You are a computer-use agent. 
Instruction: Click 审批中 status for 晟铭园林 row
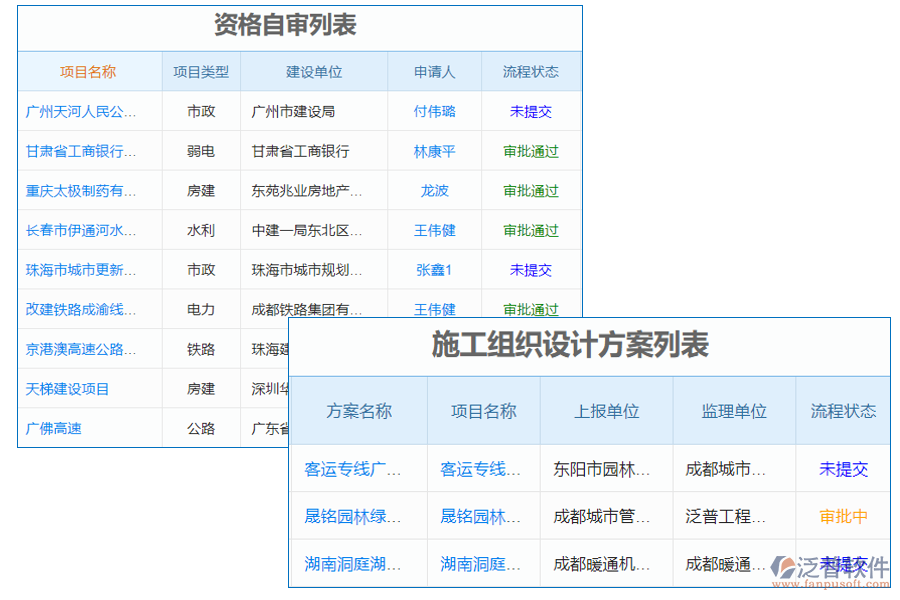coord(842,516)
